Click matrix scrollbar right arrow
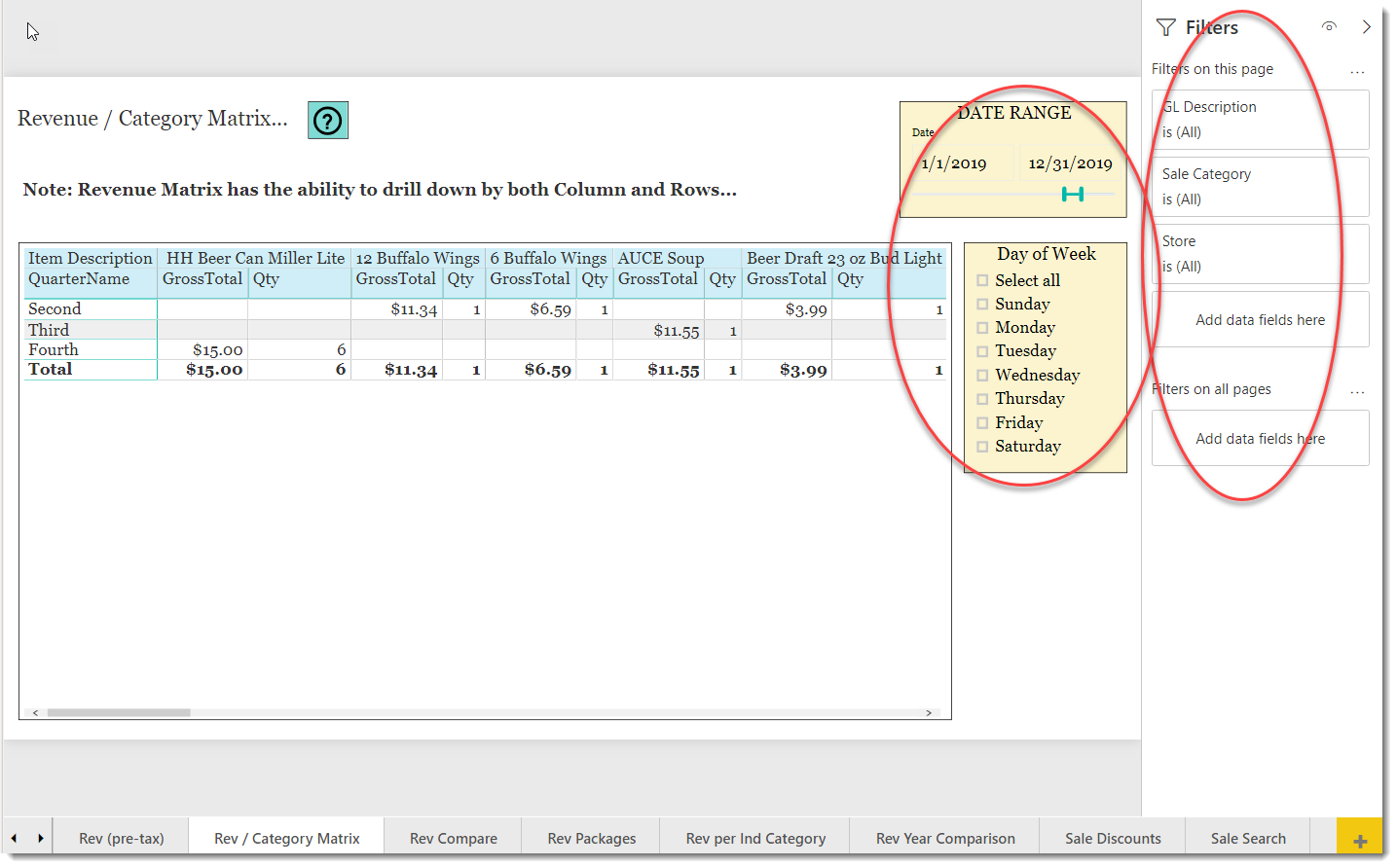The height and width of the screenshot is (868, 1397). coord(929,713)
